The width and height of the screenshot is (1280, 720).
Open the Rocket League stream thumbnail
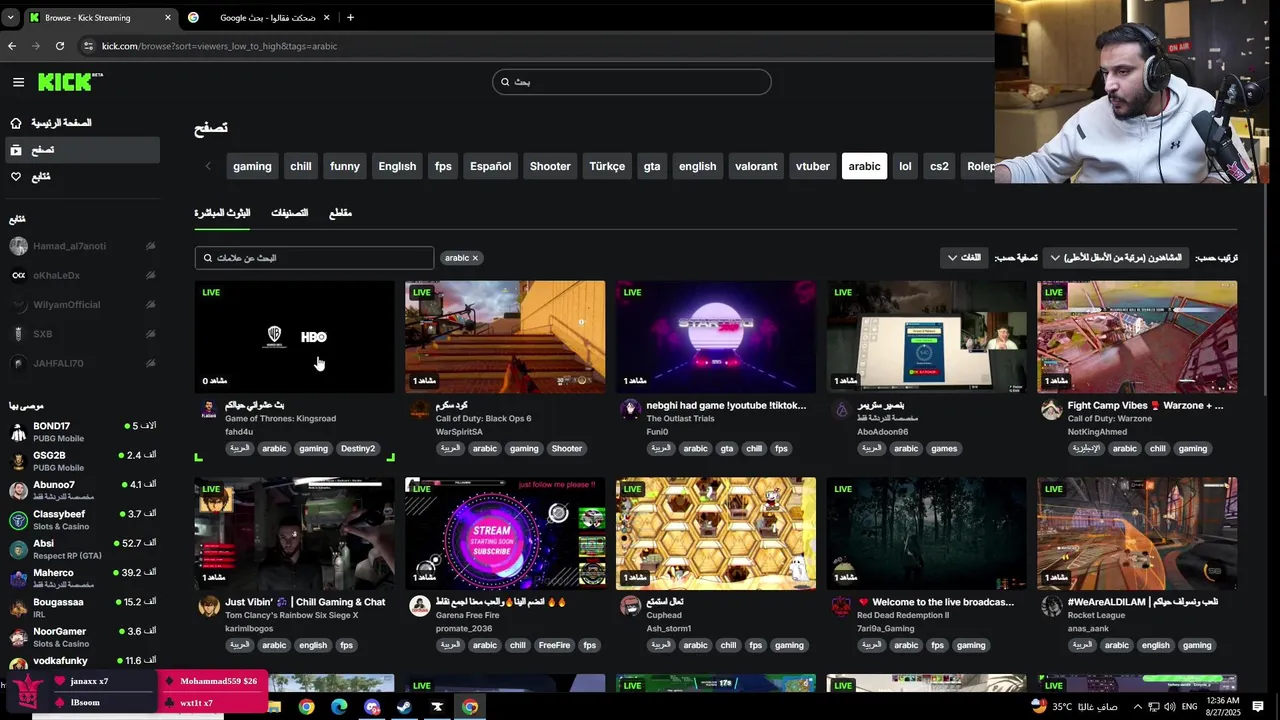(1137, 533)
